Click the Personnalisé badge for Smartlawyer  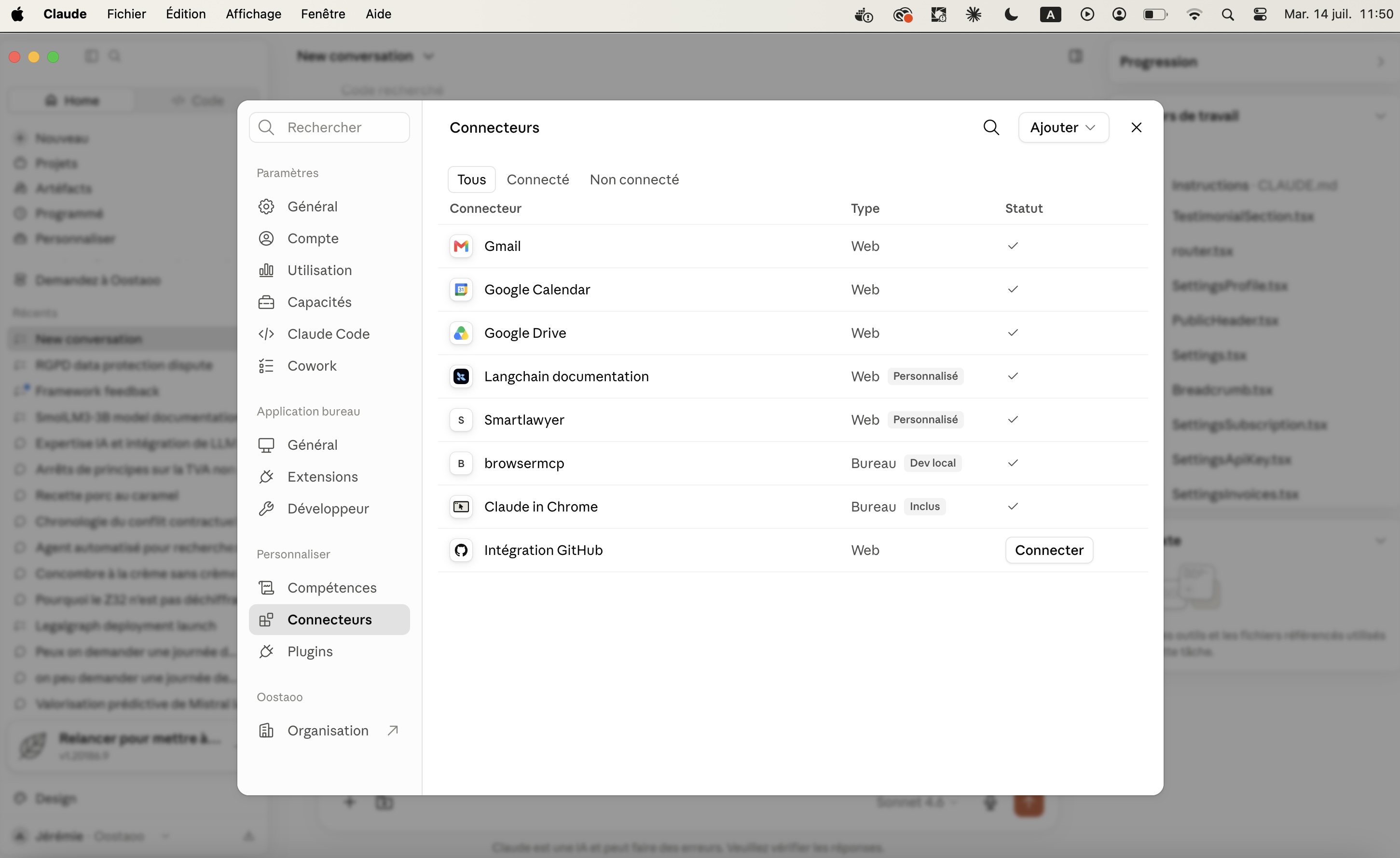tap(925, 419)
